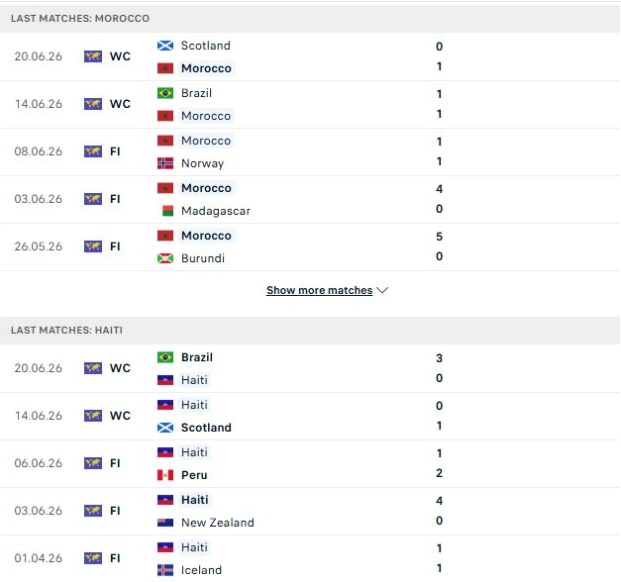Open the Morocco vs Burundi 5-0 result
Image resolution: width=621 pixels, height=582 pixels.
[x=439, y=246]
